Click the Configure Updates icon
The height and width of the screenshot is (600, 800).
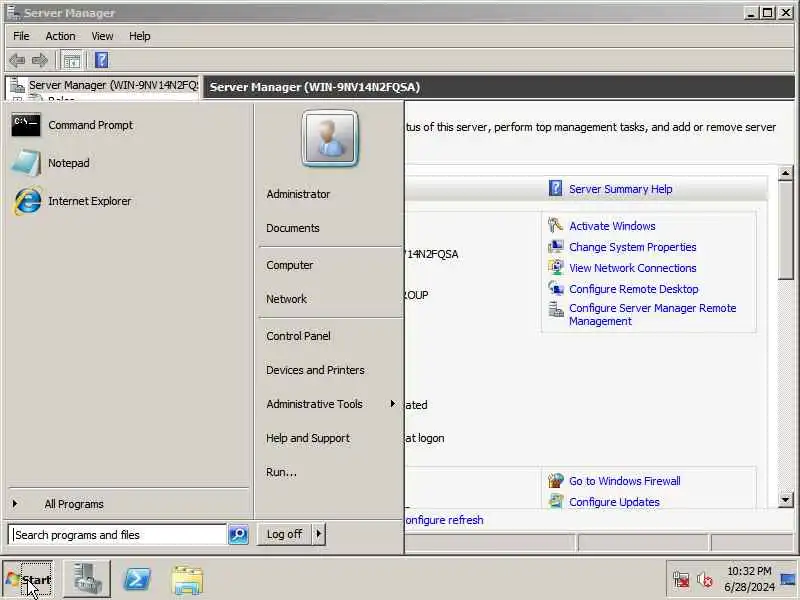(555, 501)
